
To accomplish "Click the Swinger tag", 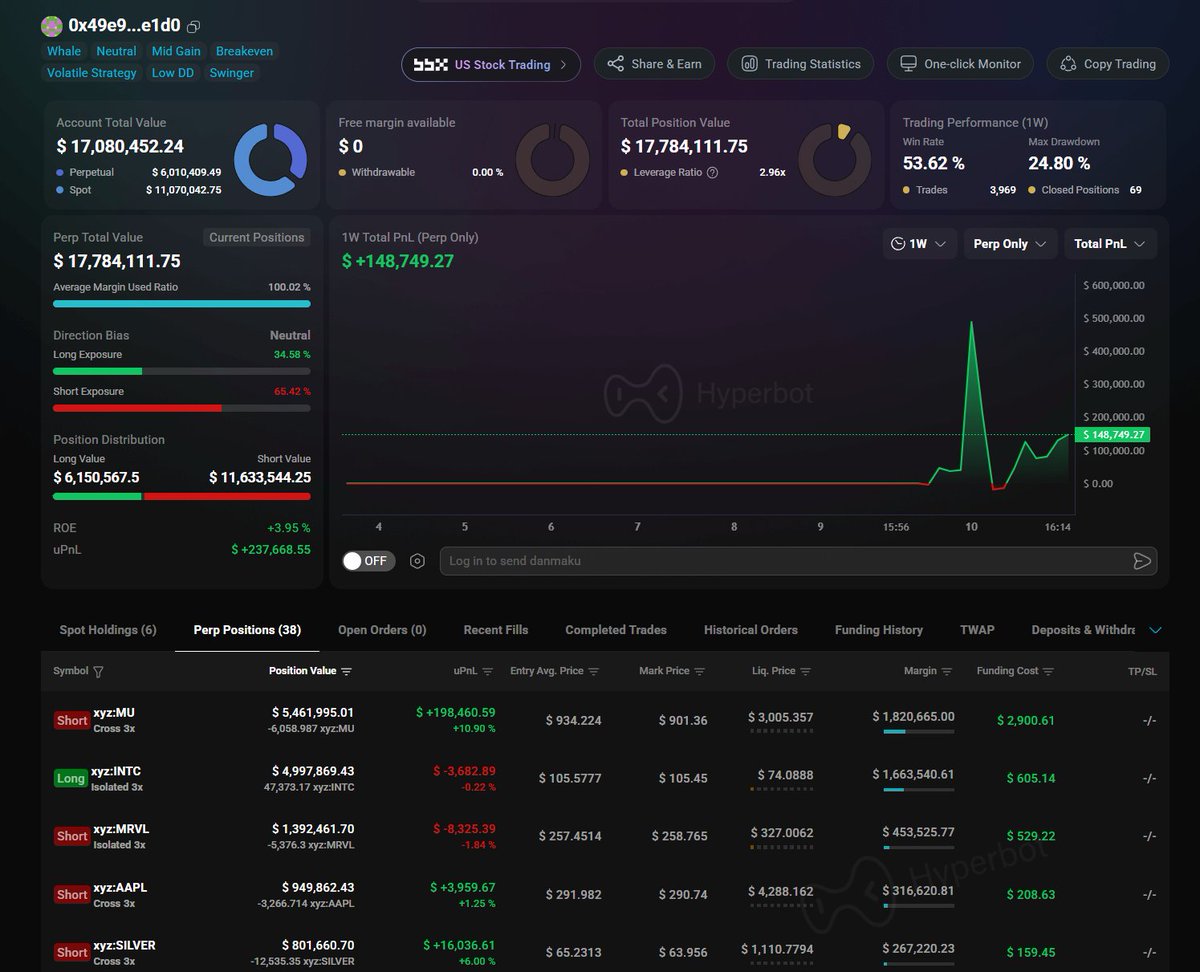I will 232,73.
